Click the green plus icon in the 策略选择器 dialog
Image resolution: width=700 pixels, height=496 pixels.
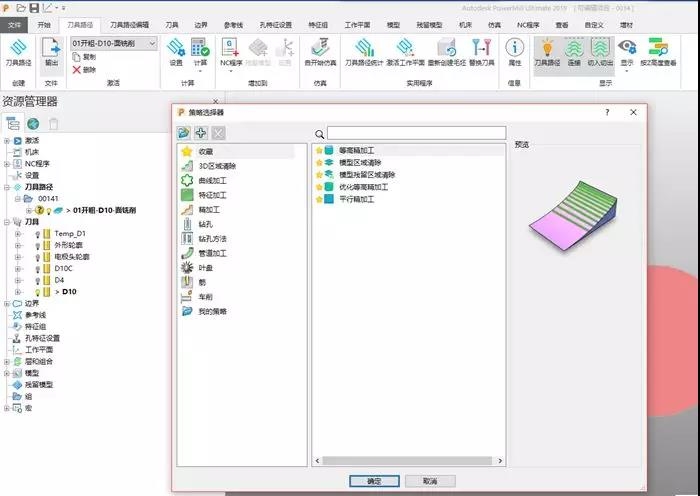[201, 133]
